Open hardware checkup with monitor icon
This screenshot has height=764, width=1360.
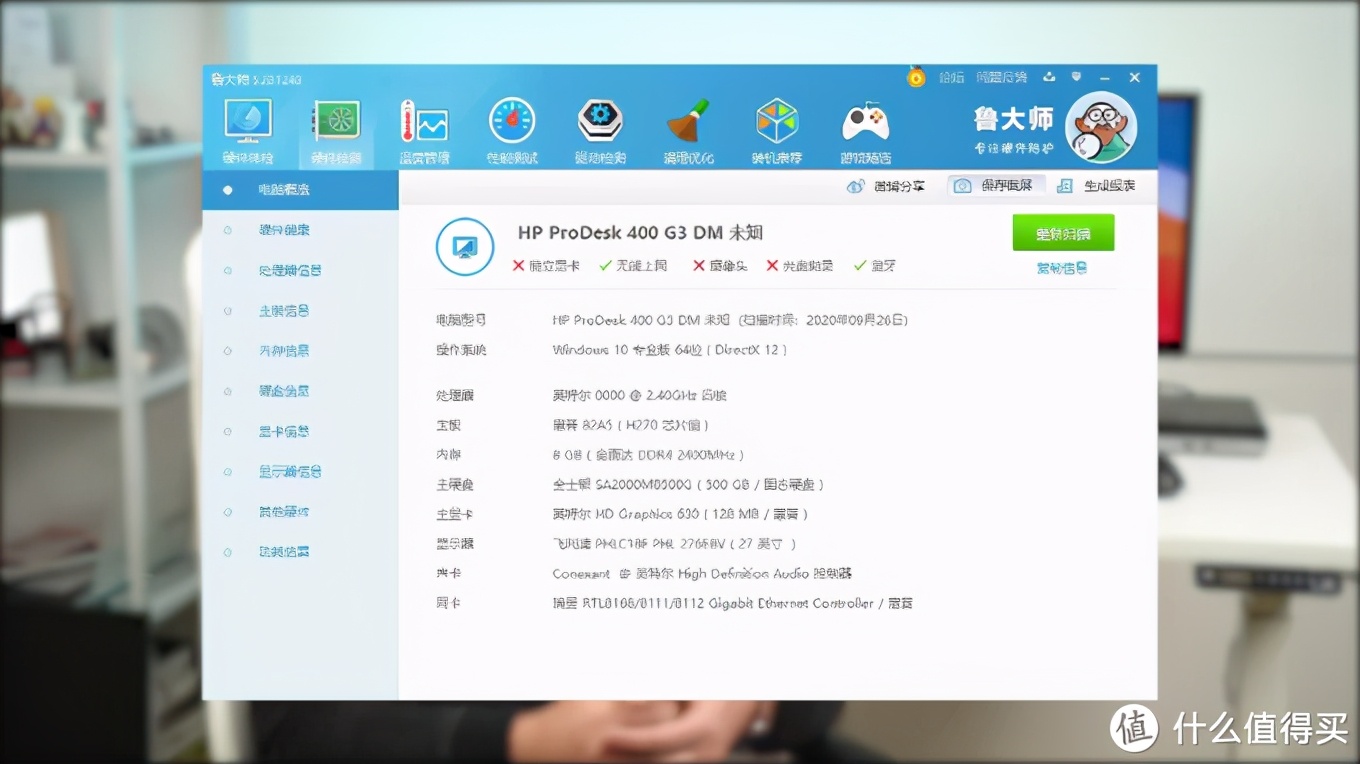(247, 120)
